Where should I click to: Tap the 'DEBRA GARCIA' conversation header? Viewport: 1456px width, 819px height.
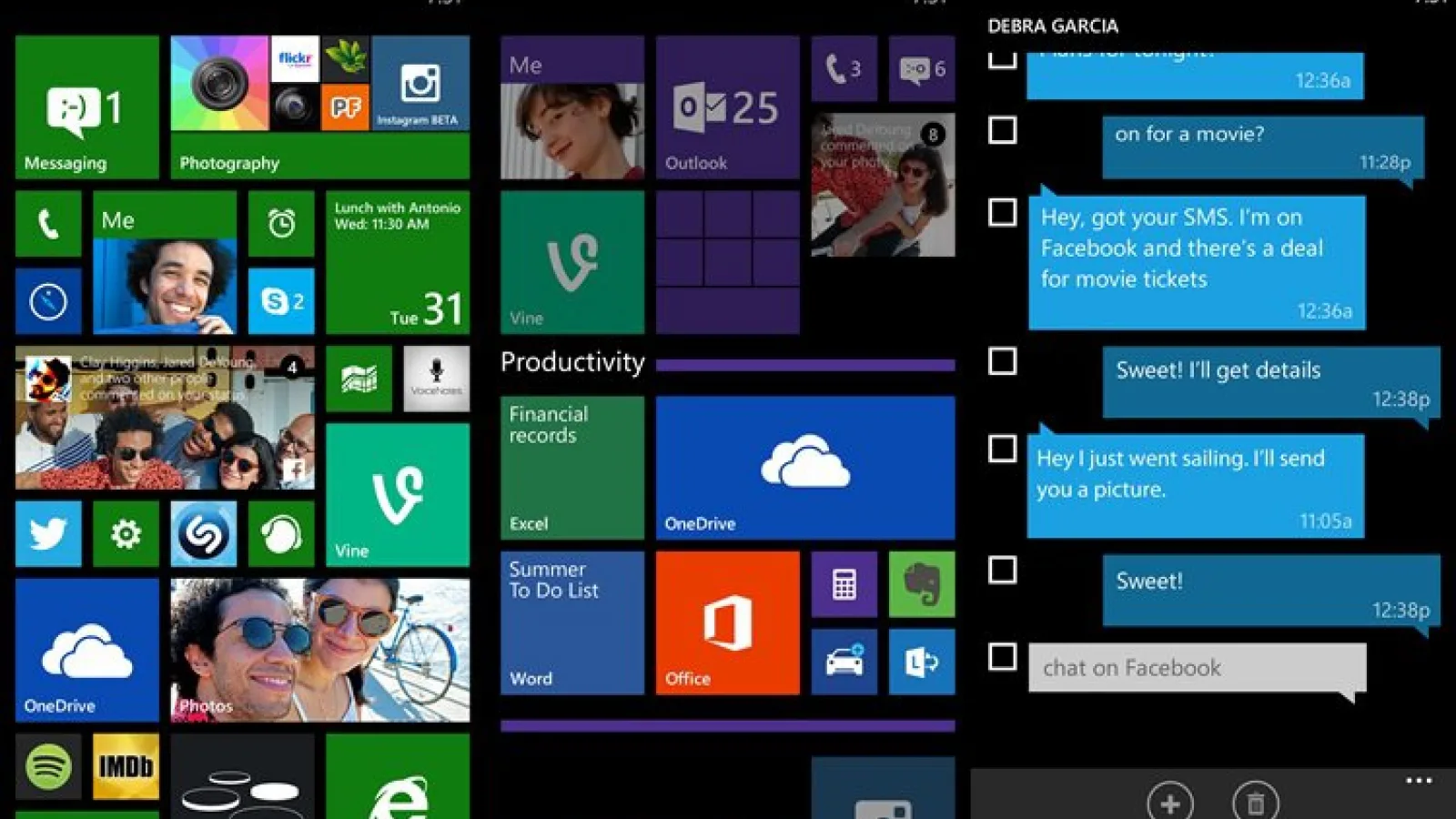1053,26
